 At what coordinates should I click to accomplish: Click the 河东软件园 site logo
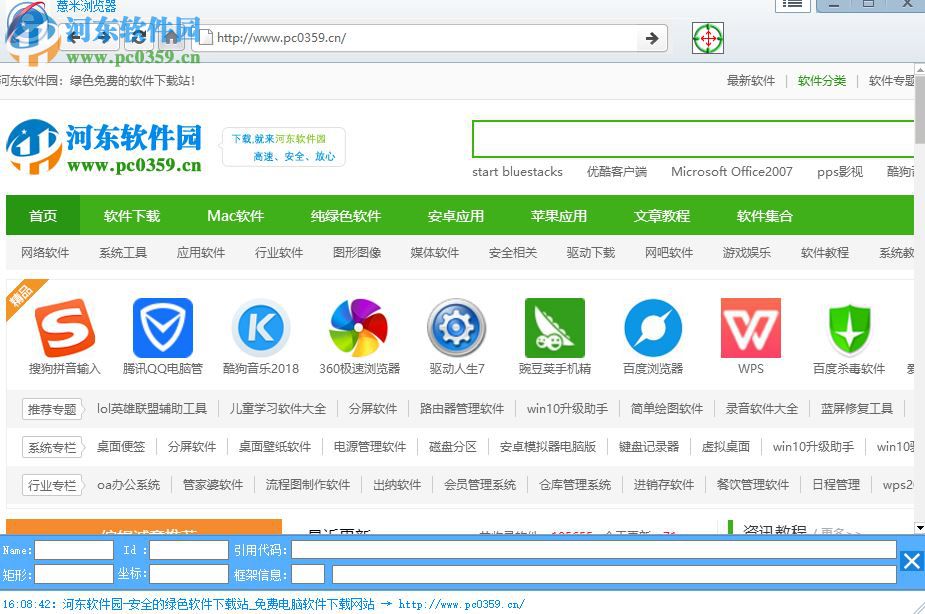coord(104,147)
